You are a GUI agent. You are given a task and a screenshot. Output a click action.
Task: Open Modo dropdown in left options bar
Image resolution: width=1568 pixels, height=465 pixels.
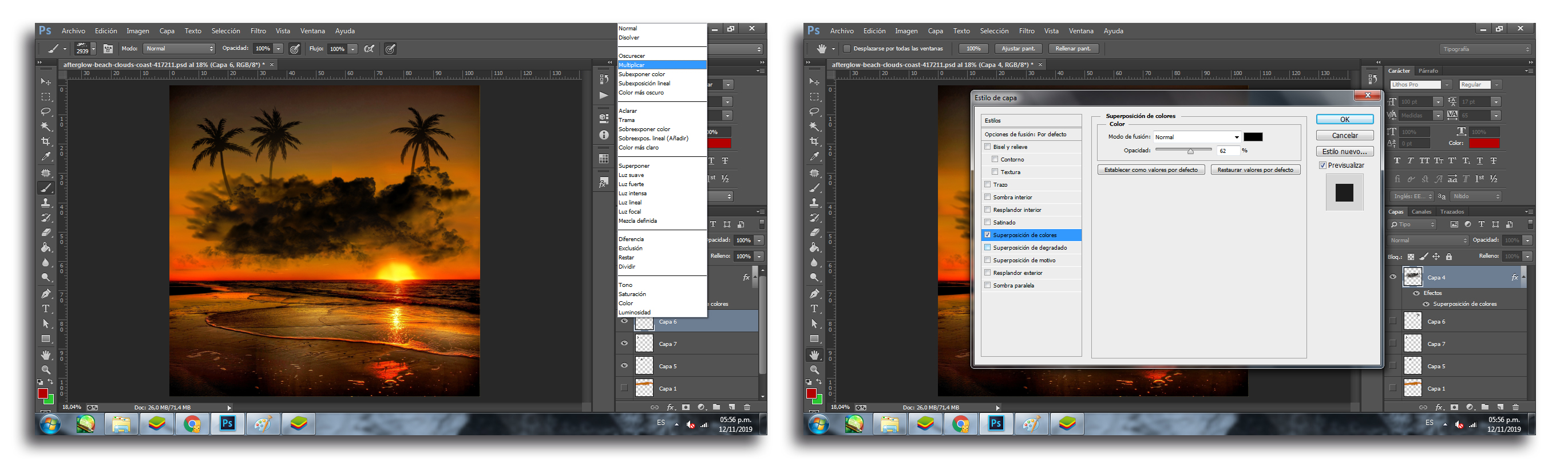180,49
